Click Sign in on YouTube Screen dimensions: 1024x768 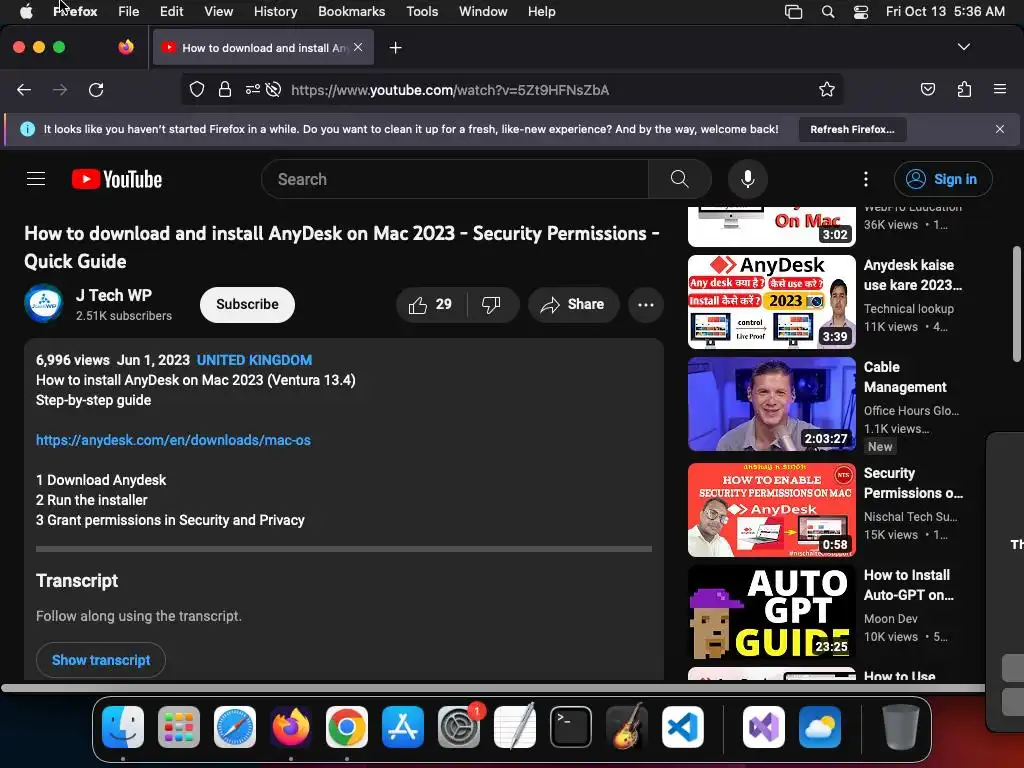click(943, 179)
